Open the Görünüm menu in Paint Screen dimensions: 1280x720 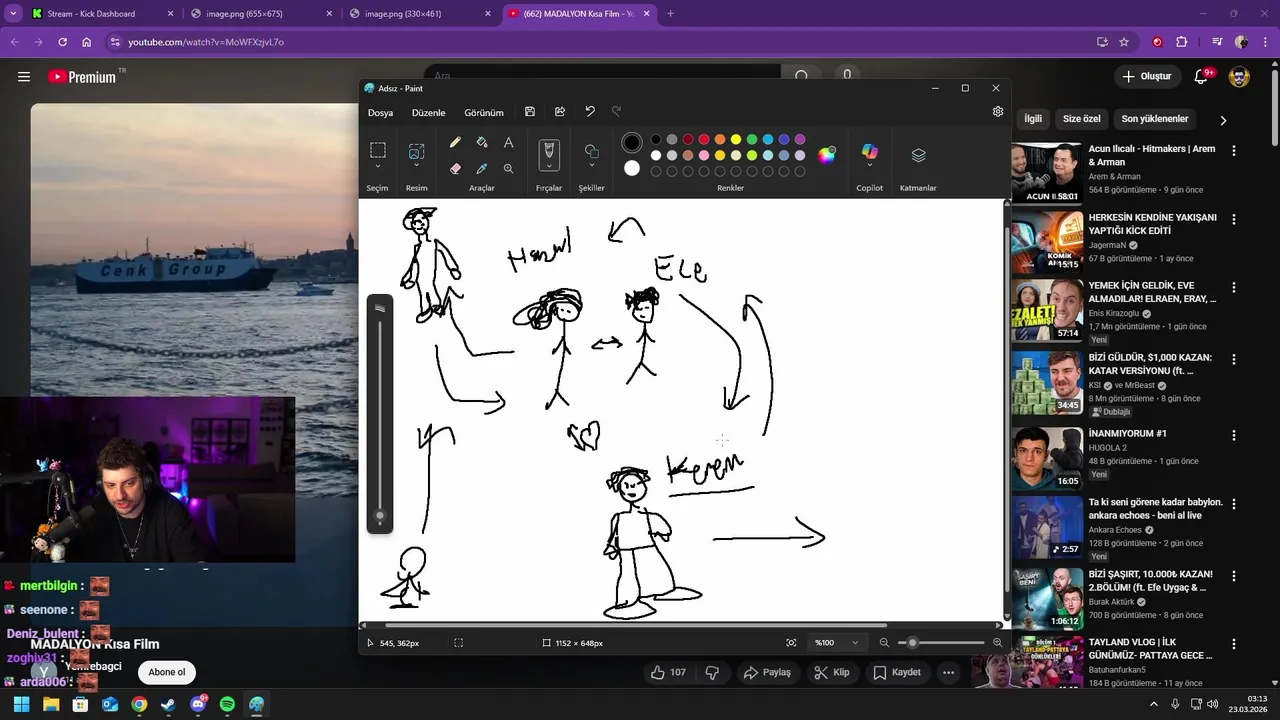pos(484,113)
